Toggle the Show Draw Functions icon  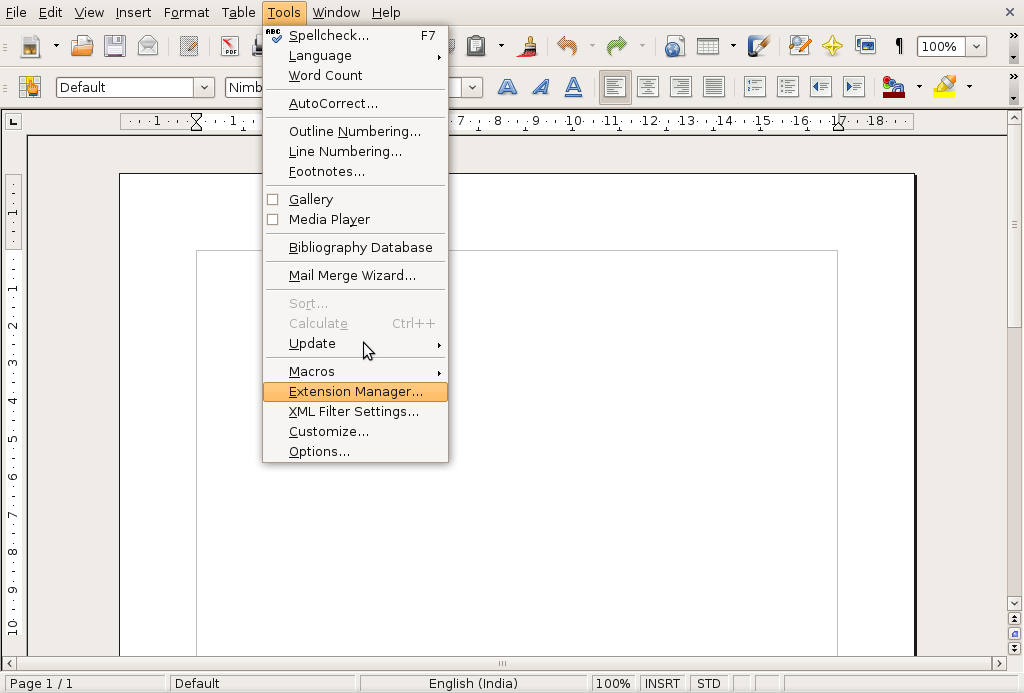coord(759,46)
